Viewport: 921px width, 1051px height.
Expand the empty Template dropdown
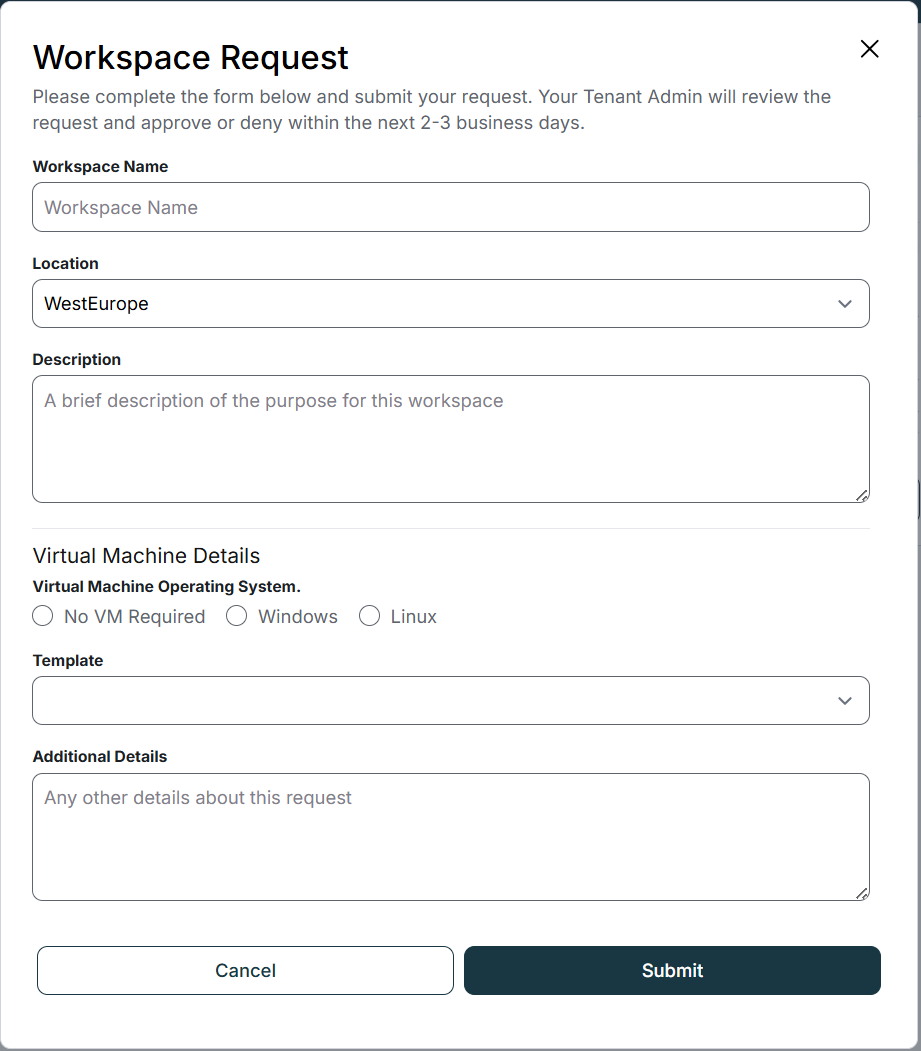point(450,701)
